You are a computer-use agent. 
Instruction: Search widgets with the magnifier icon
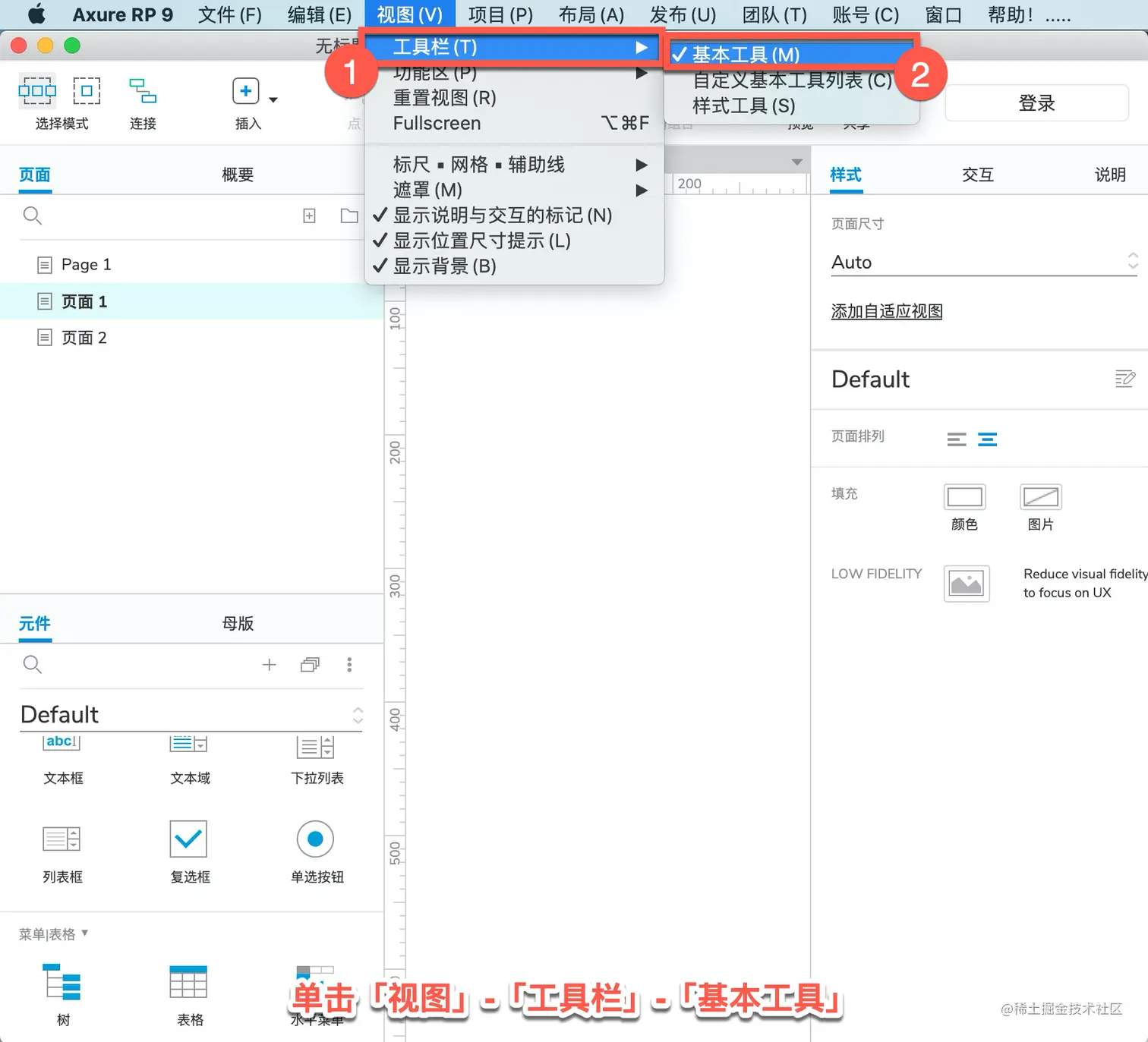[x=32, y=665]
